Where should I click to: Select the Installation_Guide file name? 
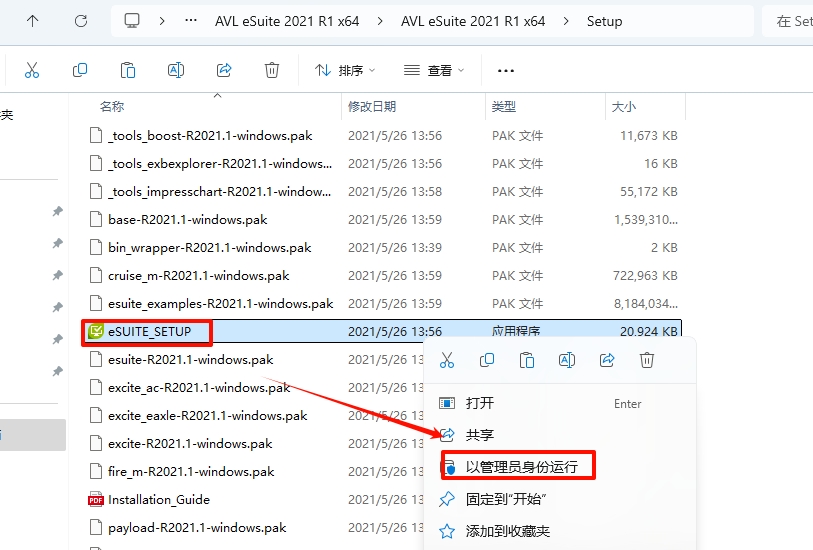click(x=159, y=500)
